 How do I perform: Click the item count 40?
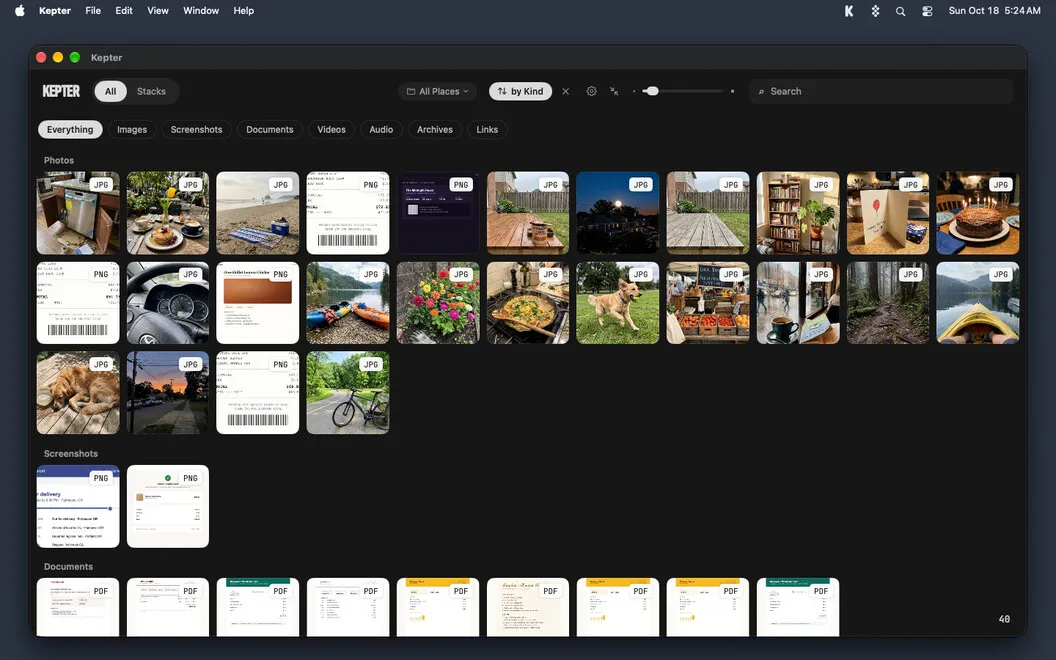click(1004, 619)
